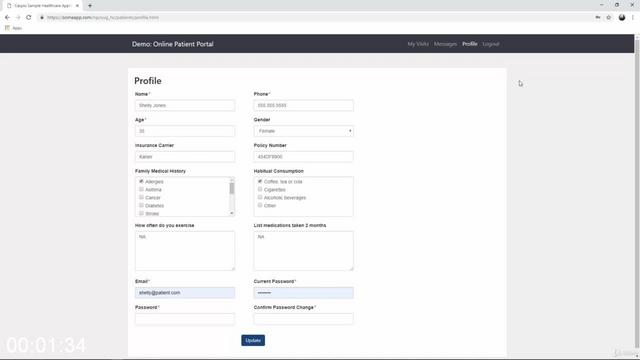Click Logout in the navigation bar
The width and height of the screenshot is (640, 360).
[x=491, y=44]
